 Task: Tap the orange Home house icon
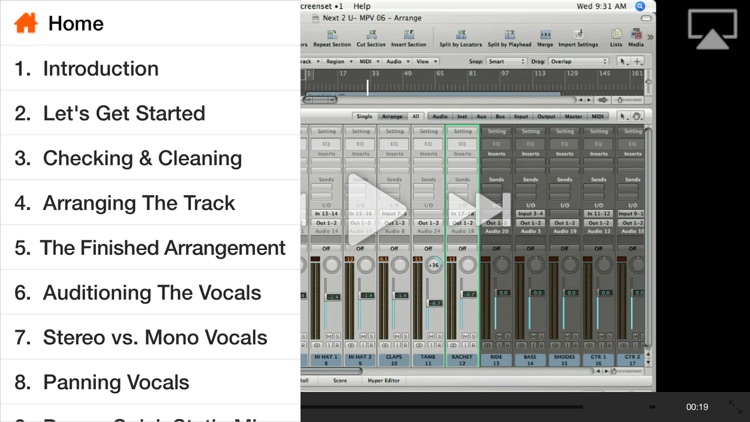[x=26, y=23]
